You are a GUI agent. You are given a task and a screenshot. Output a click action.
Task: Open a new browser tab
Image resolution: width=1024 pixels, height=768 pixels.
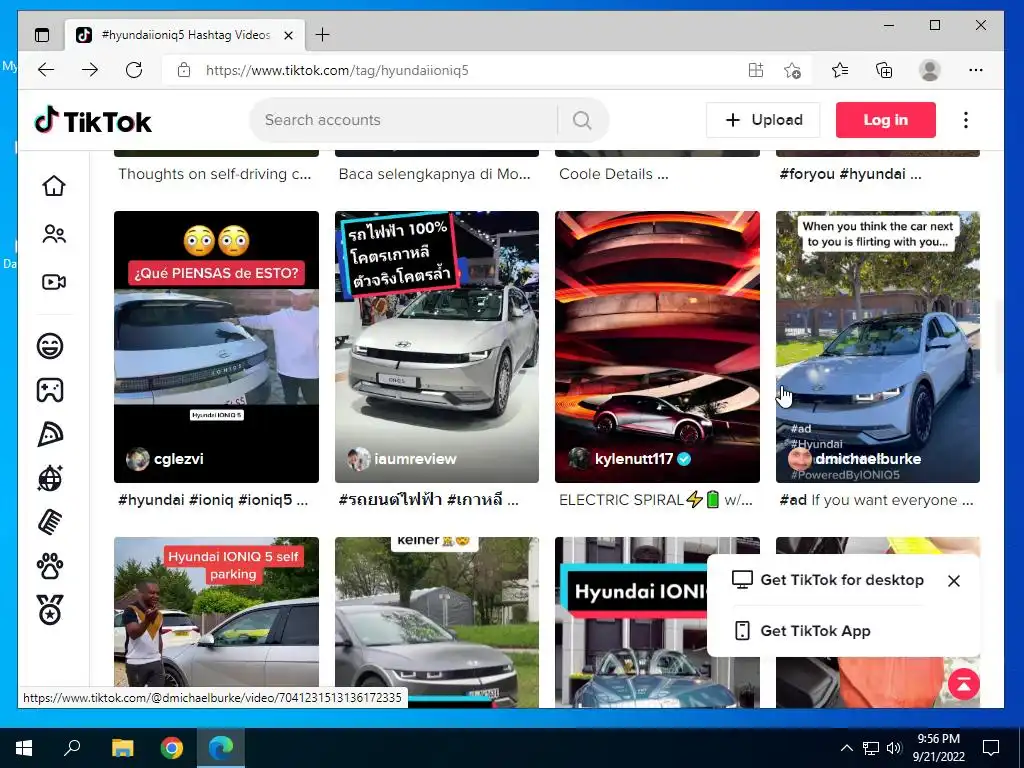click(323, 35)
